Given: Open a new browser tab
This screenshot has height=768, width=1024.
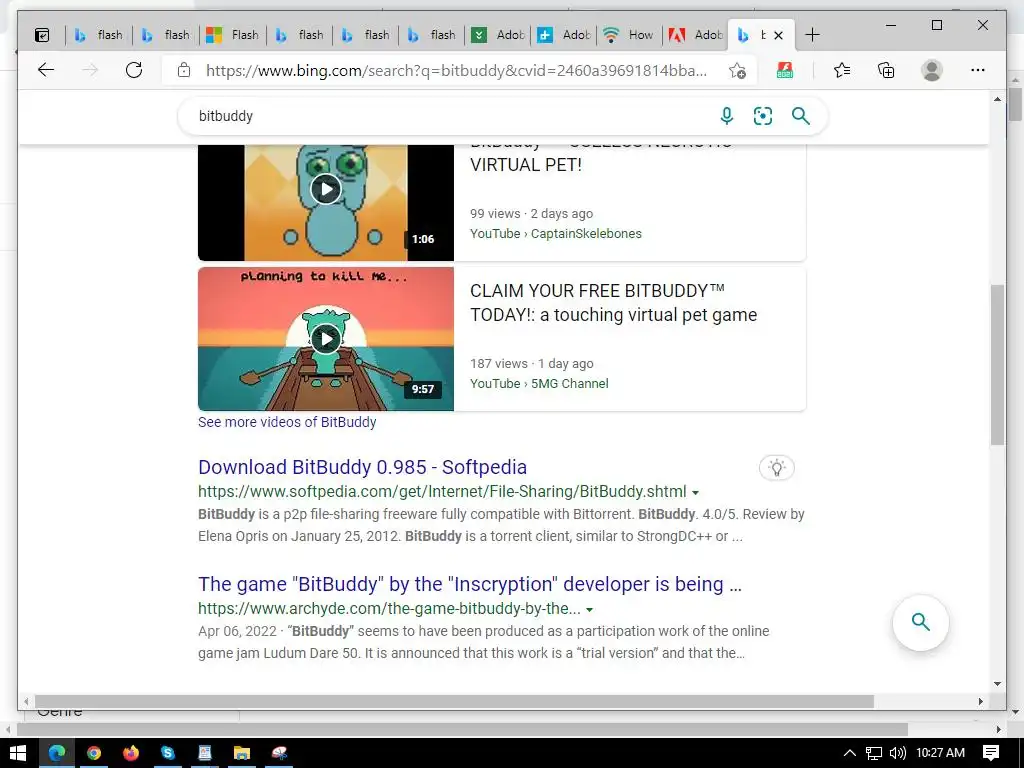Looking at the screenshot, I should [812, 35].
